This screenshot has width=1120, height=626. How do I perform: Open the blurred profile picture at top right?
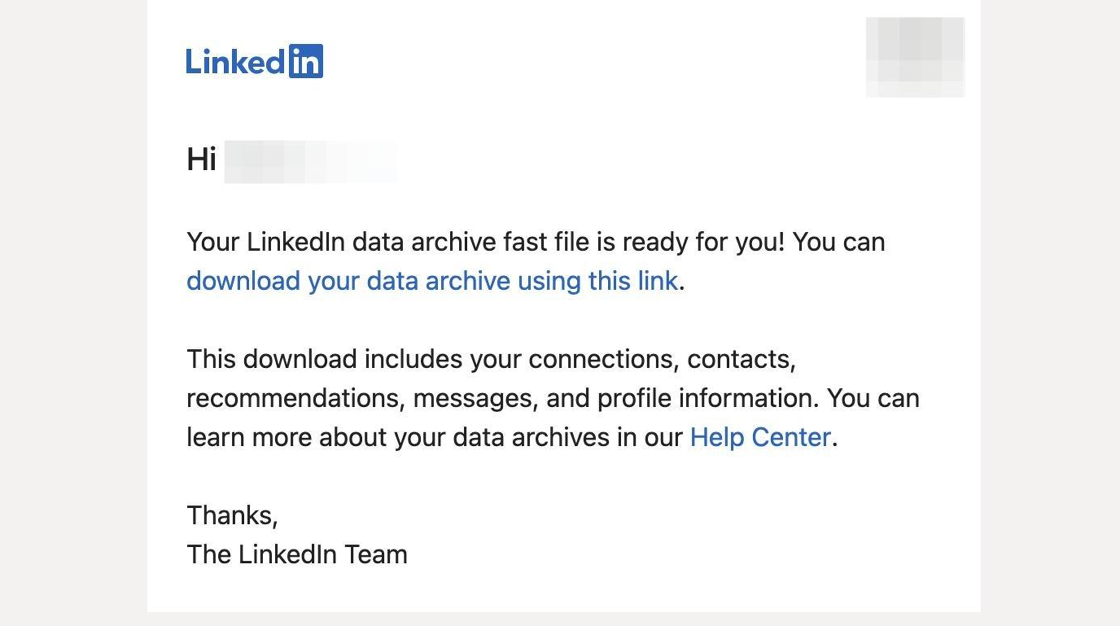(x=915, y=57)
